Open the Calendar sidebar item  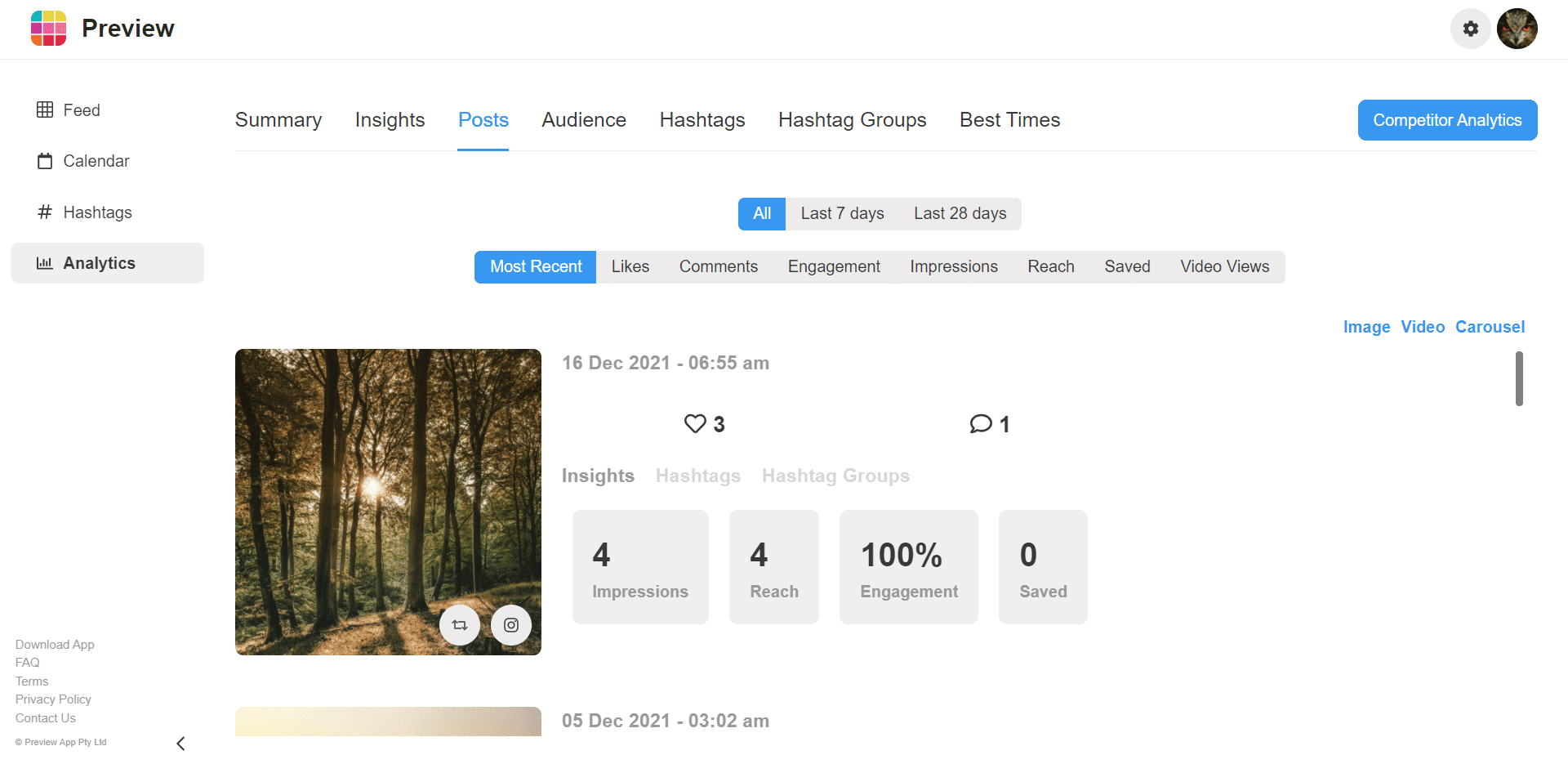[107, 161]
